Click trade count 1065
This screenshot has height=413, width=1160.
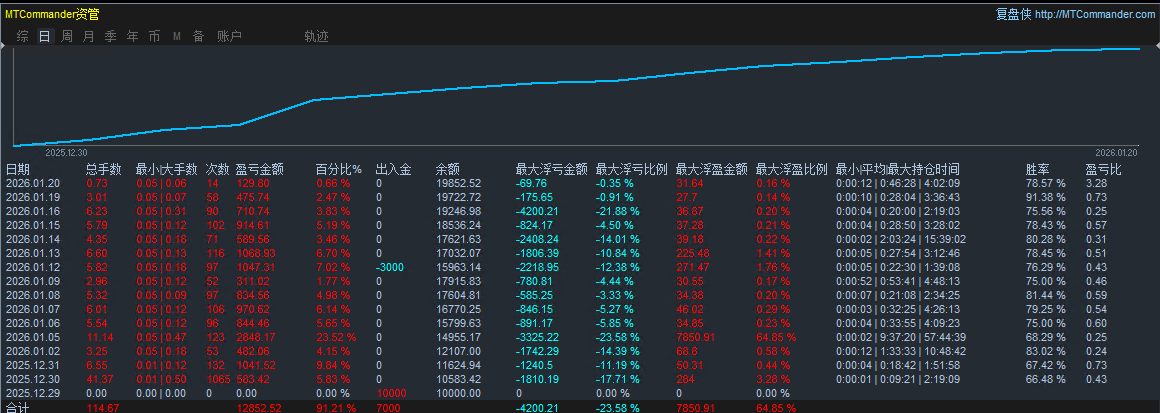pos(218,379)
